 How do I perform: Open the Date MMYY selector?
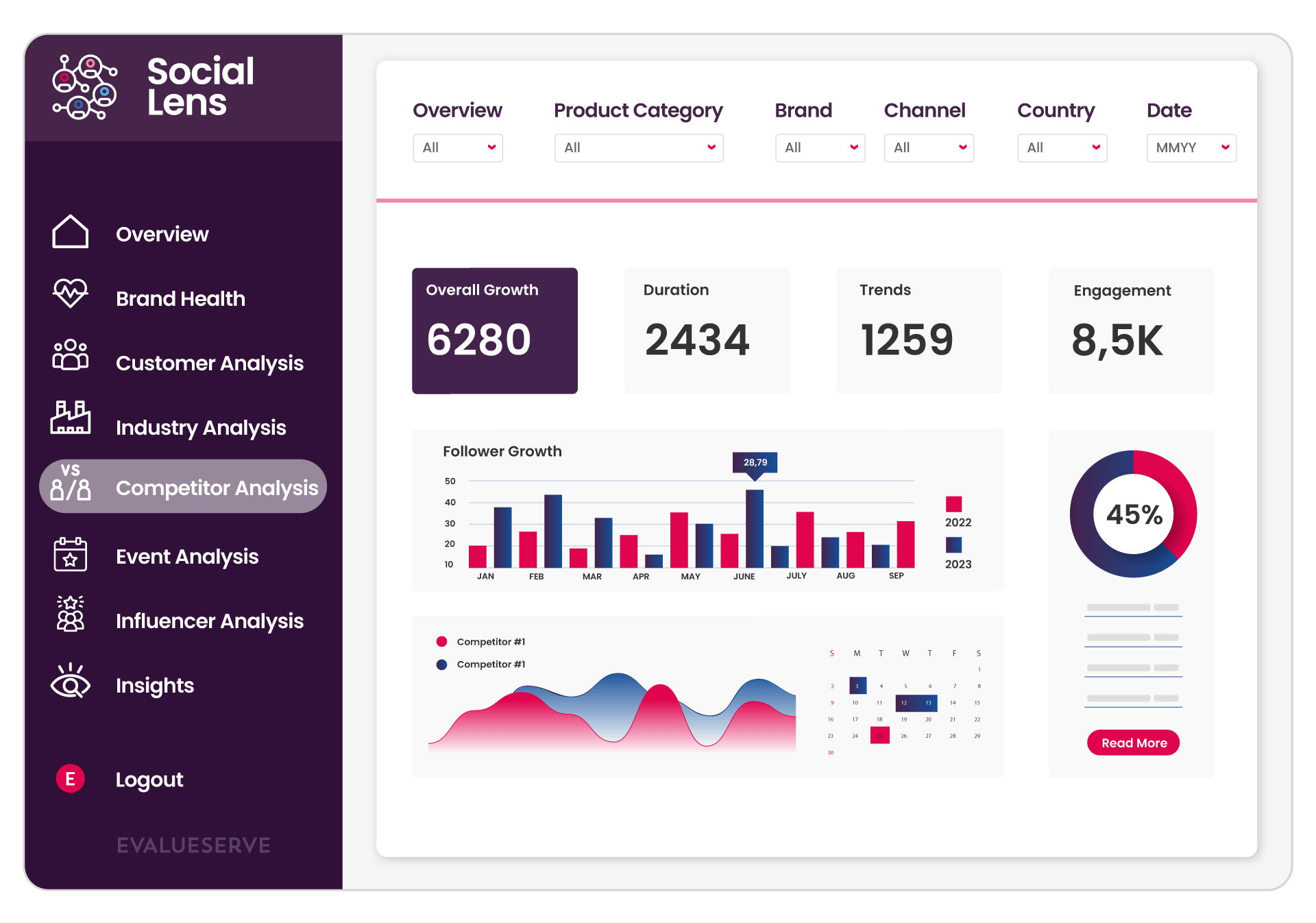(1191, 147)
